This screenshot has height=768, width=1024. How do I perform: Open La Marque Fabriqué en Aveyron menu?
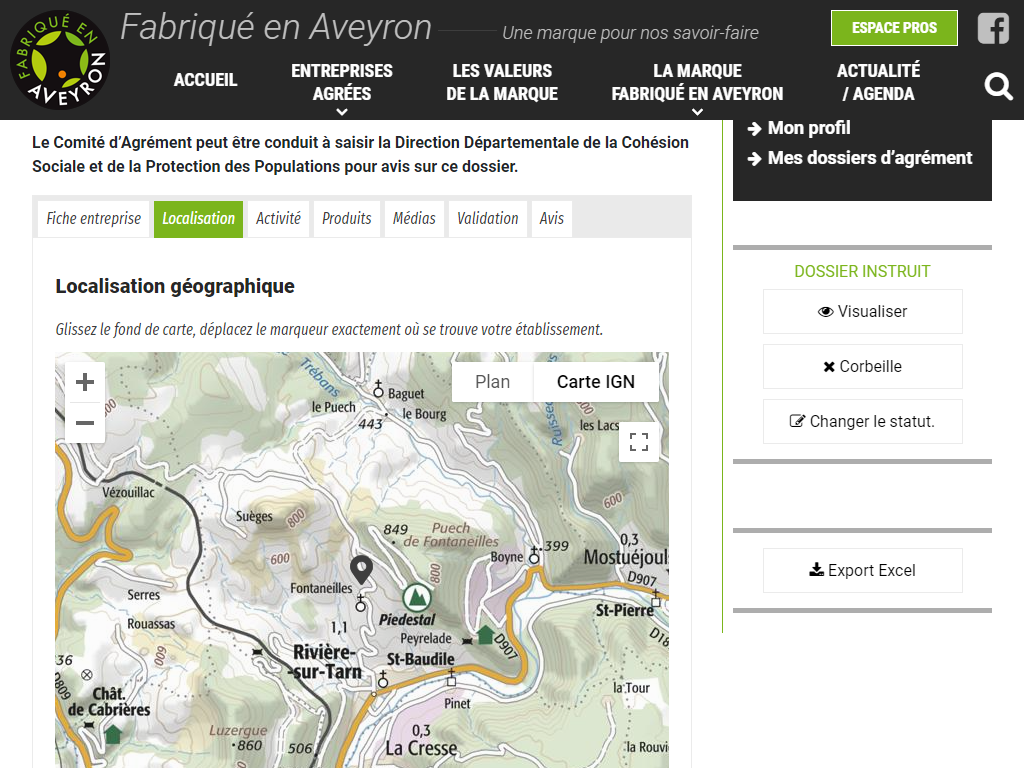[697, 82]
